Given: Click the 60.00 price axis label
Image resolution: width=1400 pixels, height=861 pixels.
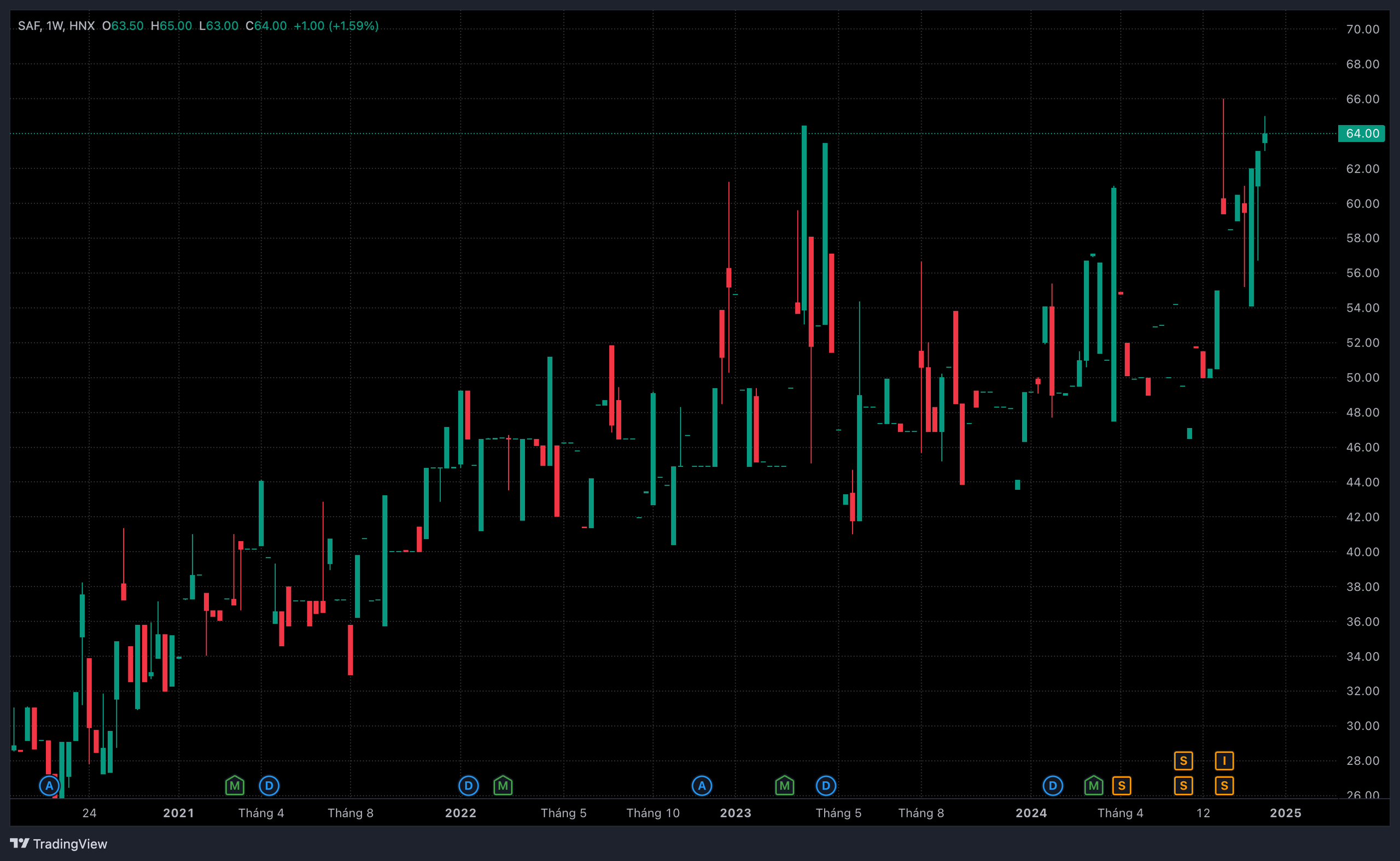Looking at the screenshot, I should (x=1362, y=203).
